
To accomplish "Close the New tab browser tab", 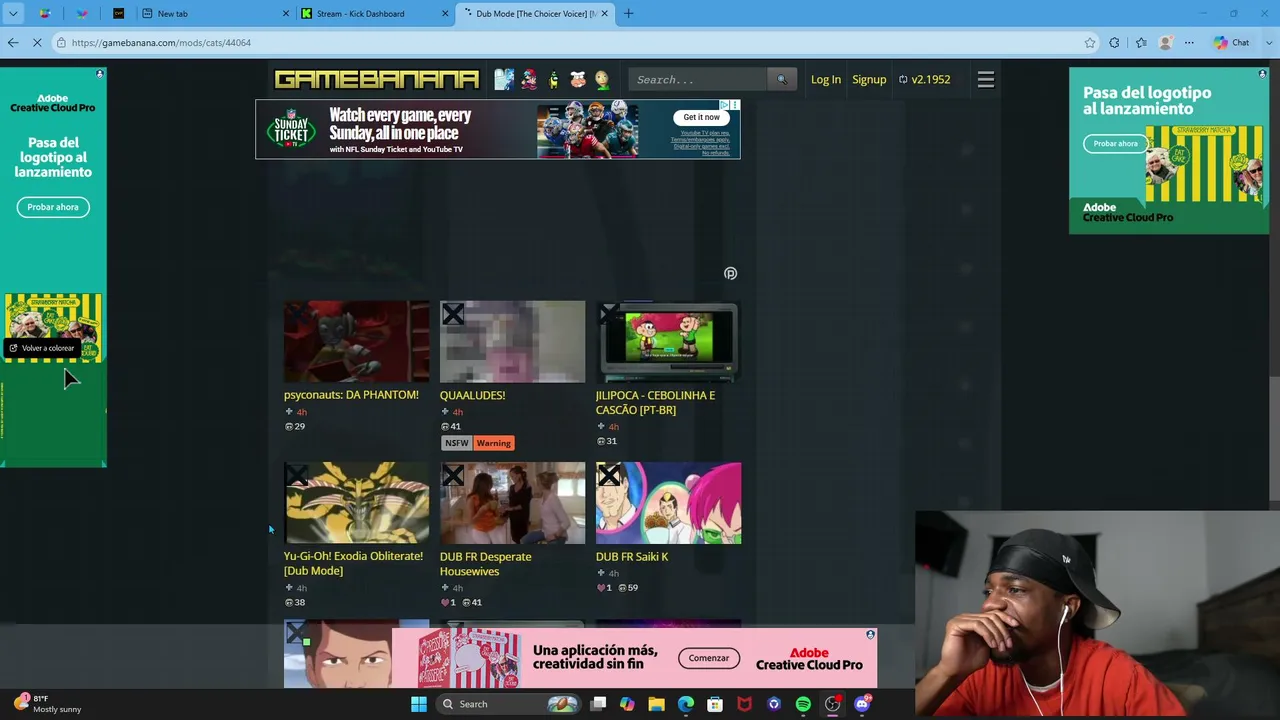I will (285, 14).
